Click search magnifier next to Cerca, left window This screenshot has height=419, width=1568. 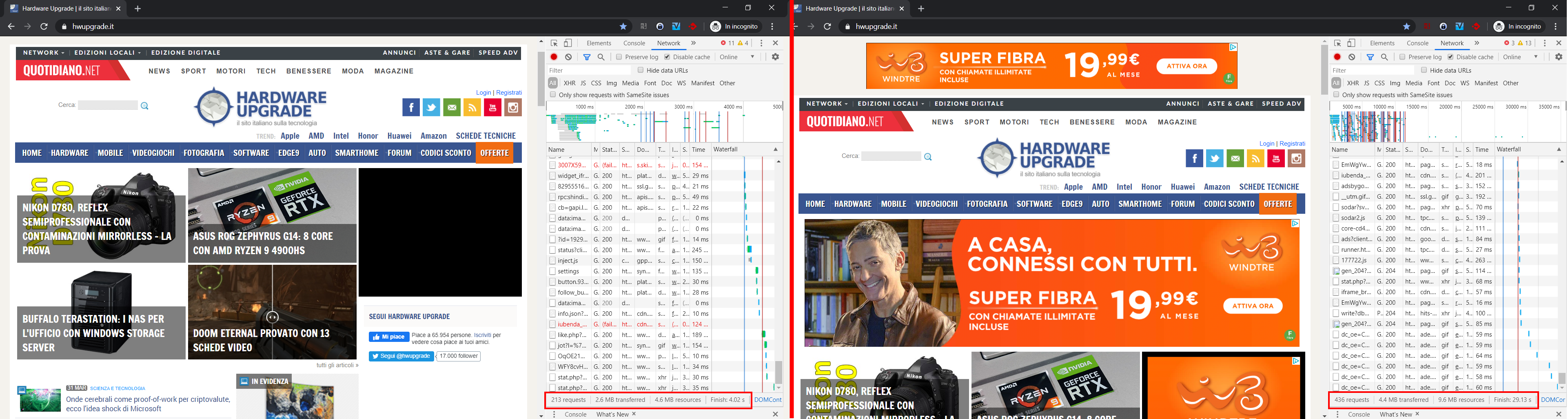[x=145, y=106]
